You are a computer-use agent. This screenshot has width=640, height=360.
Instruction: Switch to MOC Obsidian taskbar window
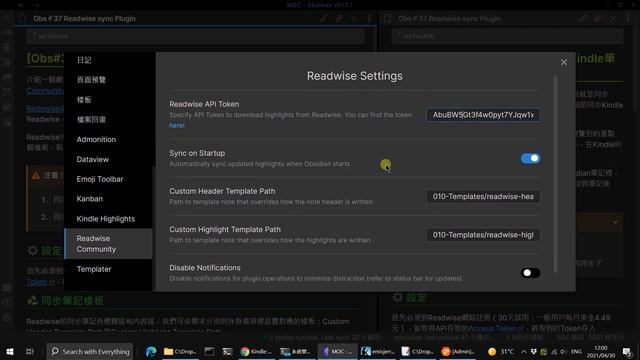point(338,351)
